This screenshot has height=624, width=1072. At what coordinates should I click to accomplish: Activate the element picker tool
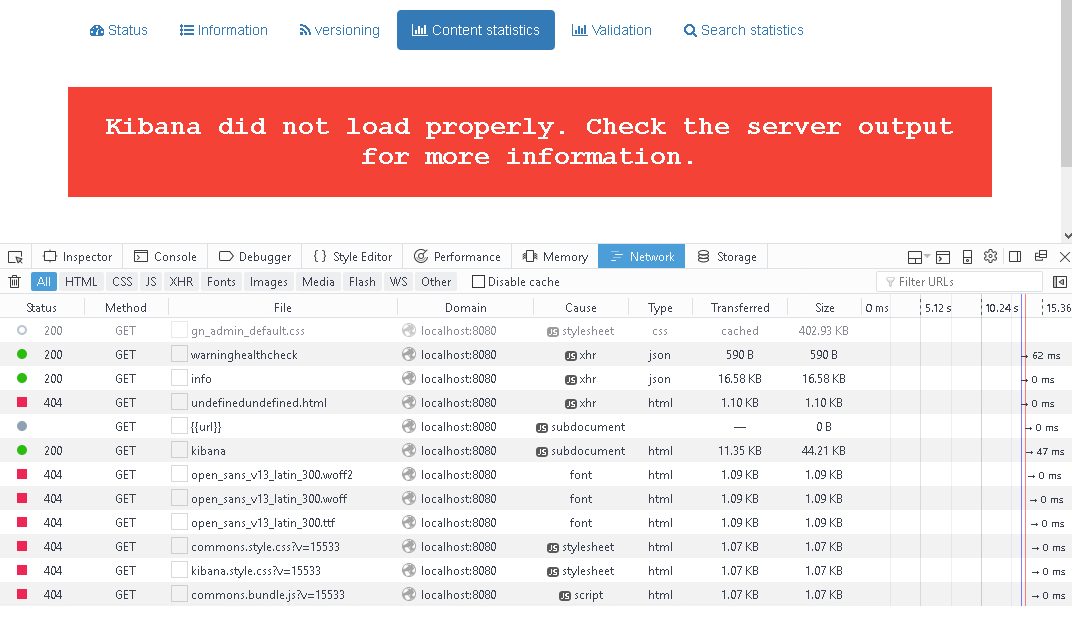click(15, 256)
